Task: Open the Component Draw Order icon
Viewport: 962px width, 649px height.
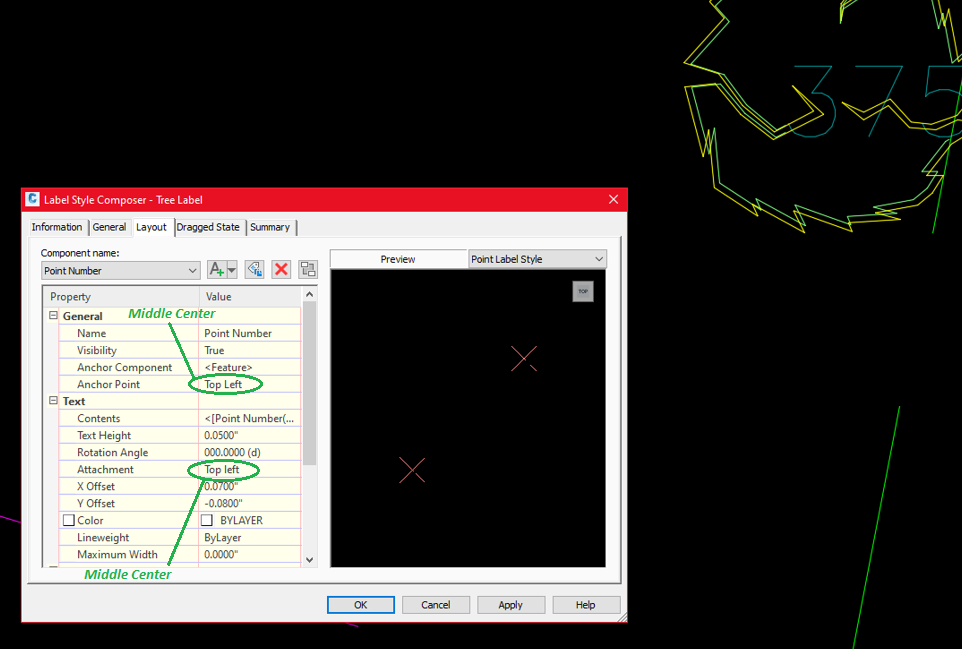Action: click(307, 269)
